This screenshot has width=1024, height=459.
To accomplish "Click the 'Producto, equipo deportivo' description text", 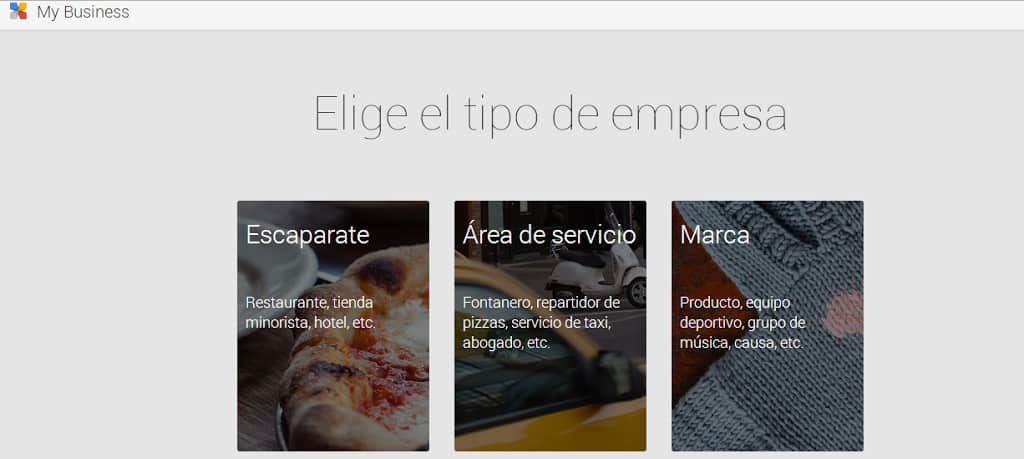I will pyautogui.click(x=743, y=323).
